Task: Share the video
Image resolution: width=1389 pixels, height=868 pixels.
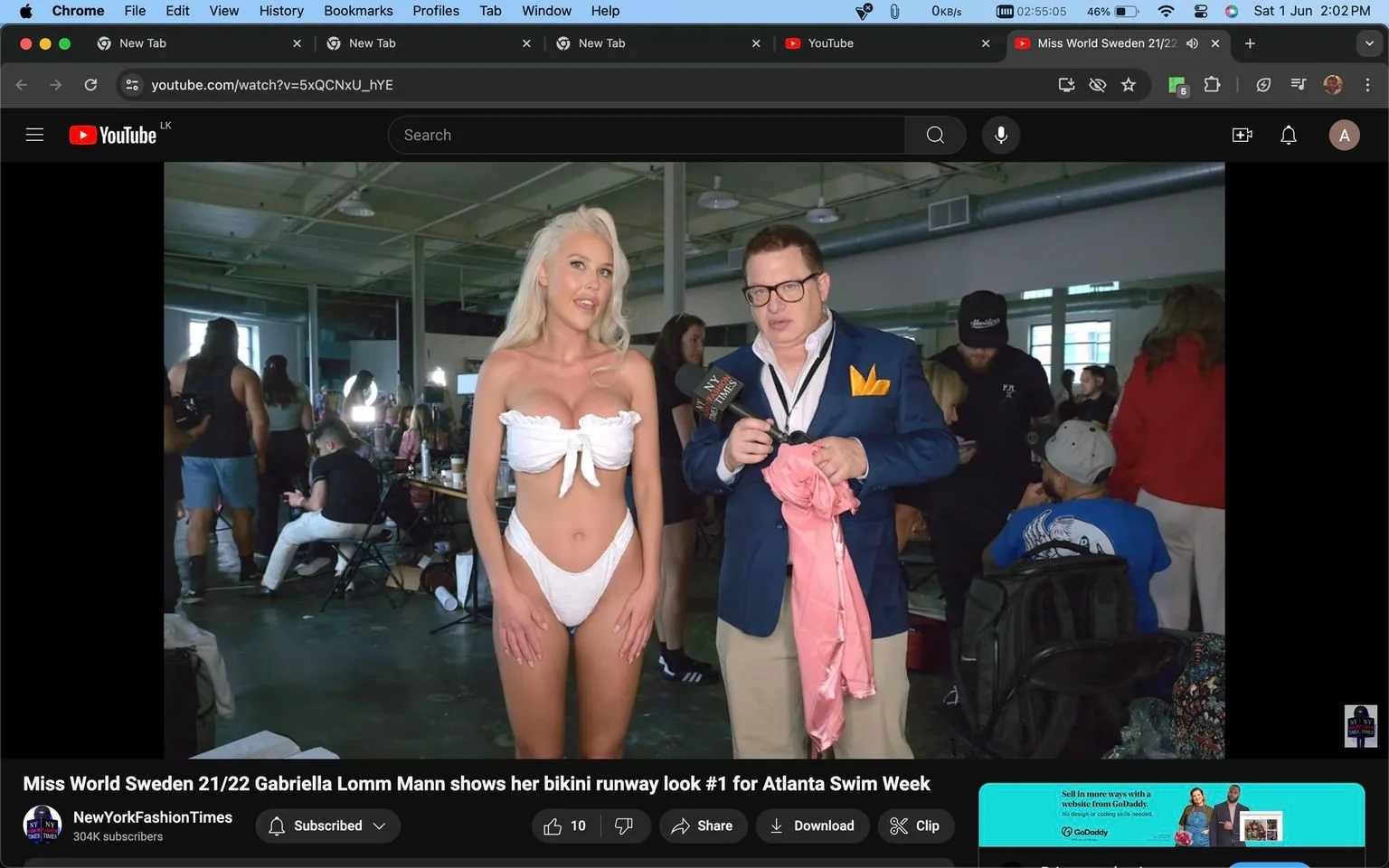Action: [x=703, y=826]
